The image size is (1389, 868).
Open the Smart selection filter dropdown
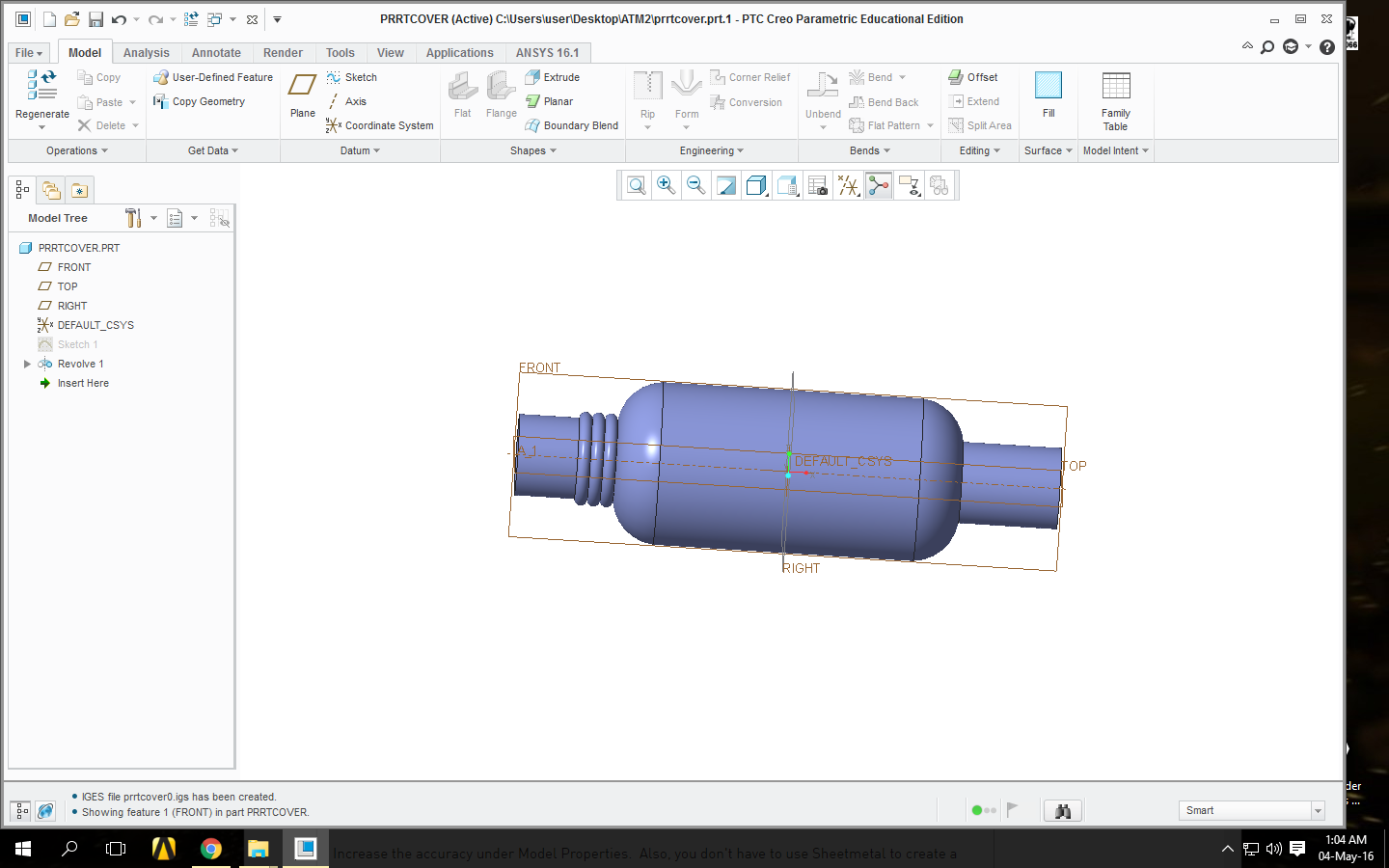point(1318,811)
